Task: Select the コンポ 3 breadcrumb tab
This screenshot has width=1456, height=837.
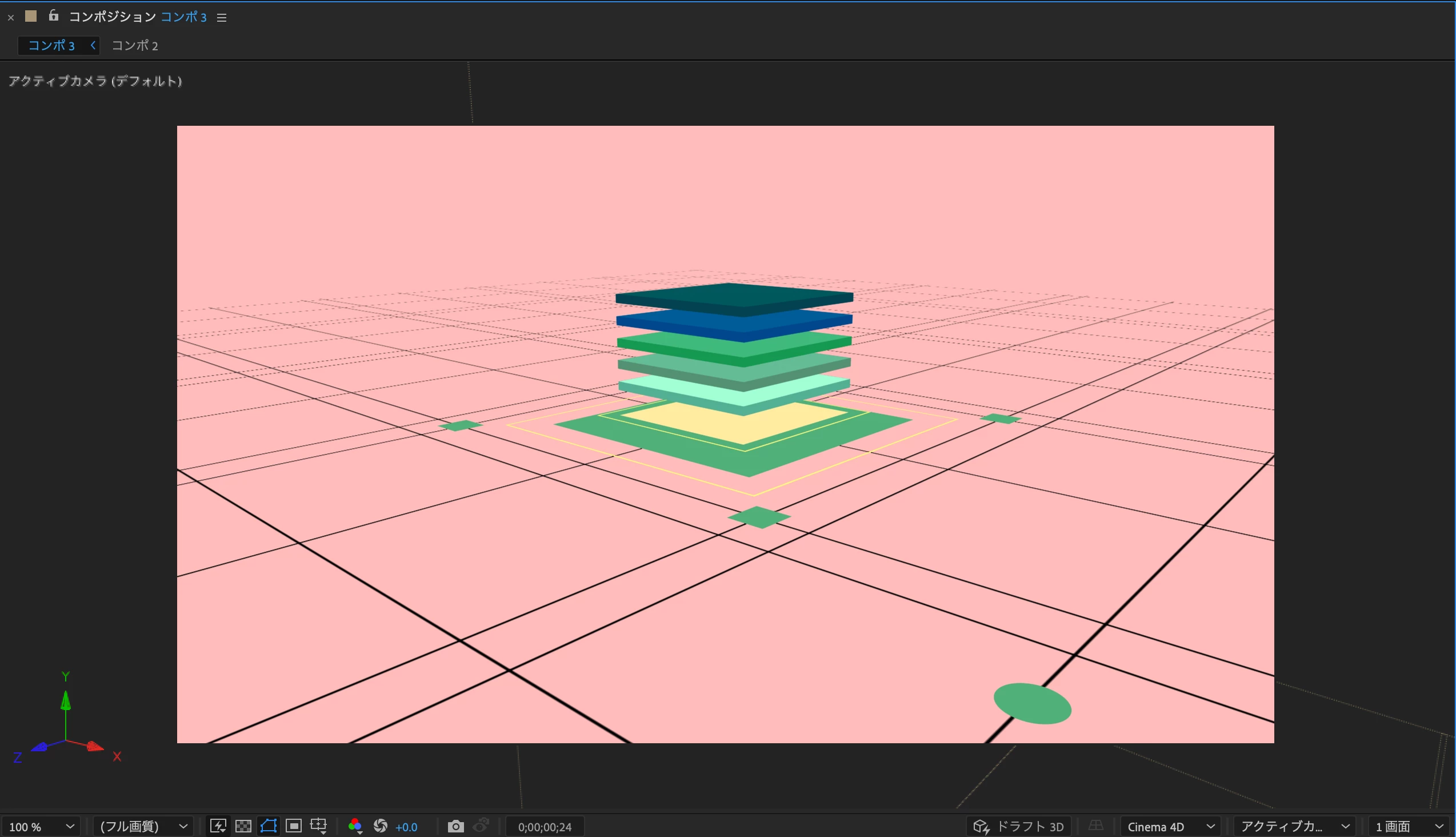Action: pyautogui.click(x=51, y=45)
